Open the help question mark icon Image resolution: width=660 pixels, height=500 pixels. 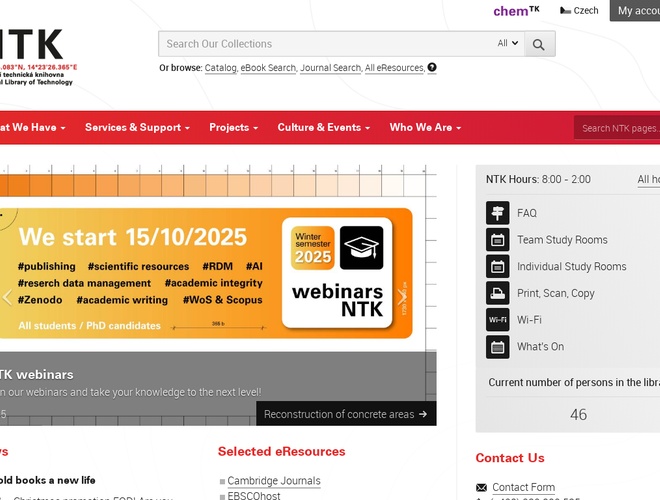click(x=432, y=68)
